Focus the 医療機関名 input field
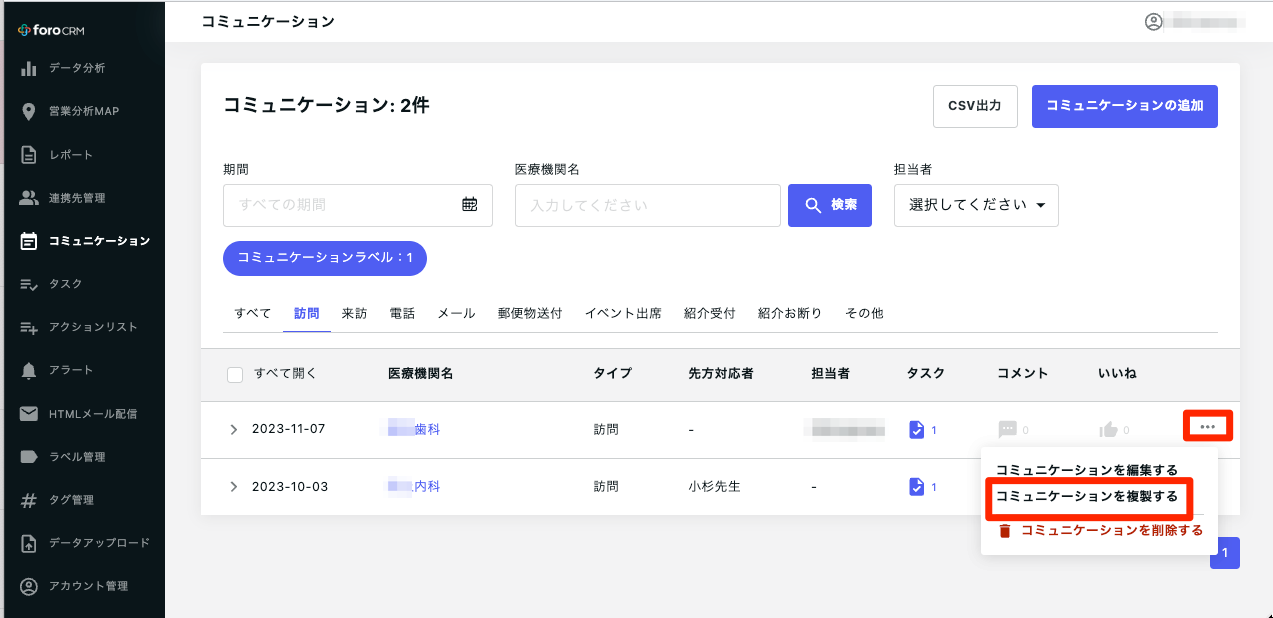The height and width of the screenshot is (618, 1273). [648, 205]
